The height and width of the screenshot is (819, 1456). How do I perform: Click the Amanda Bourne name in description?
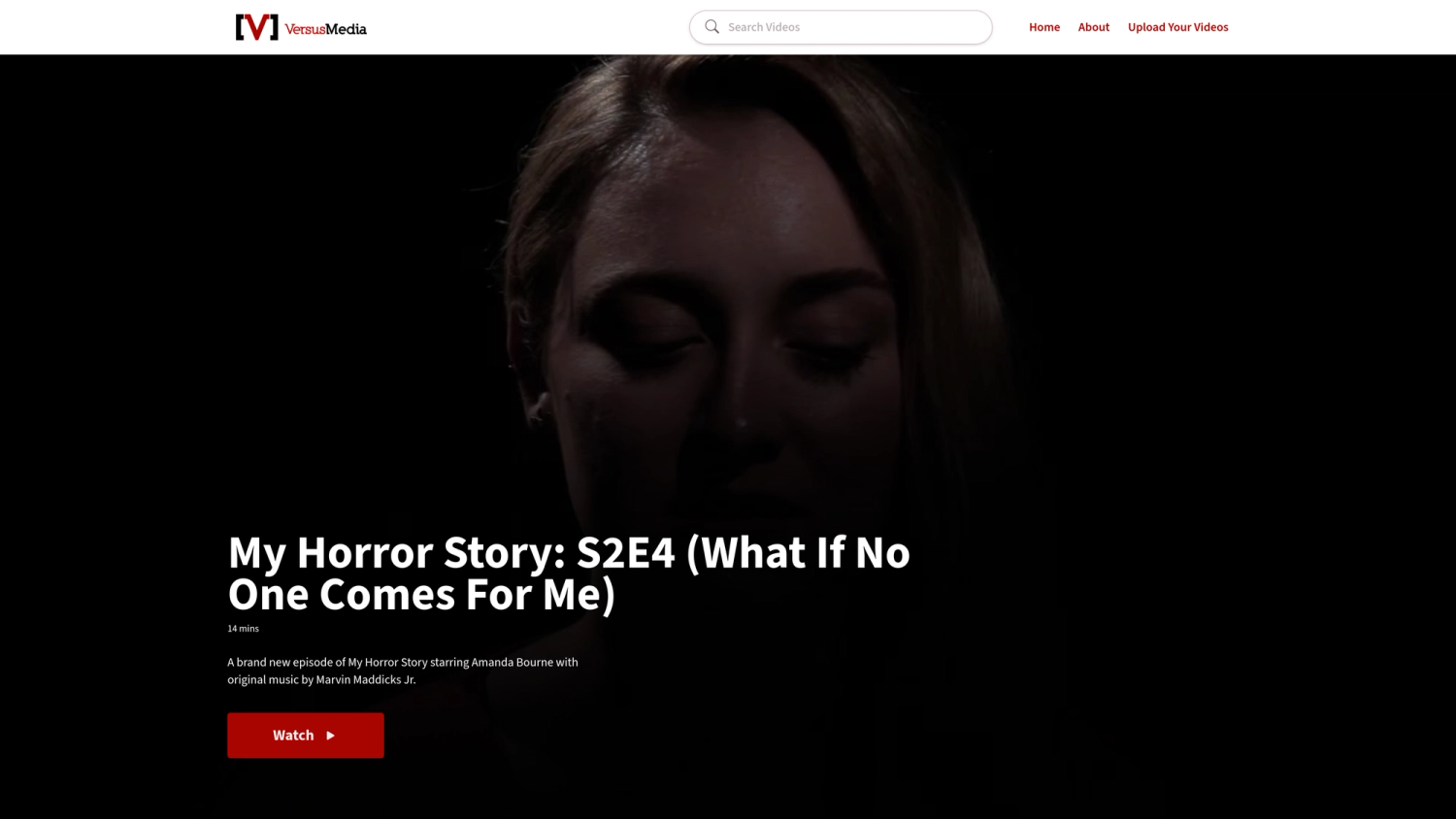(x=512, y=663)
